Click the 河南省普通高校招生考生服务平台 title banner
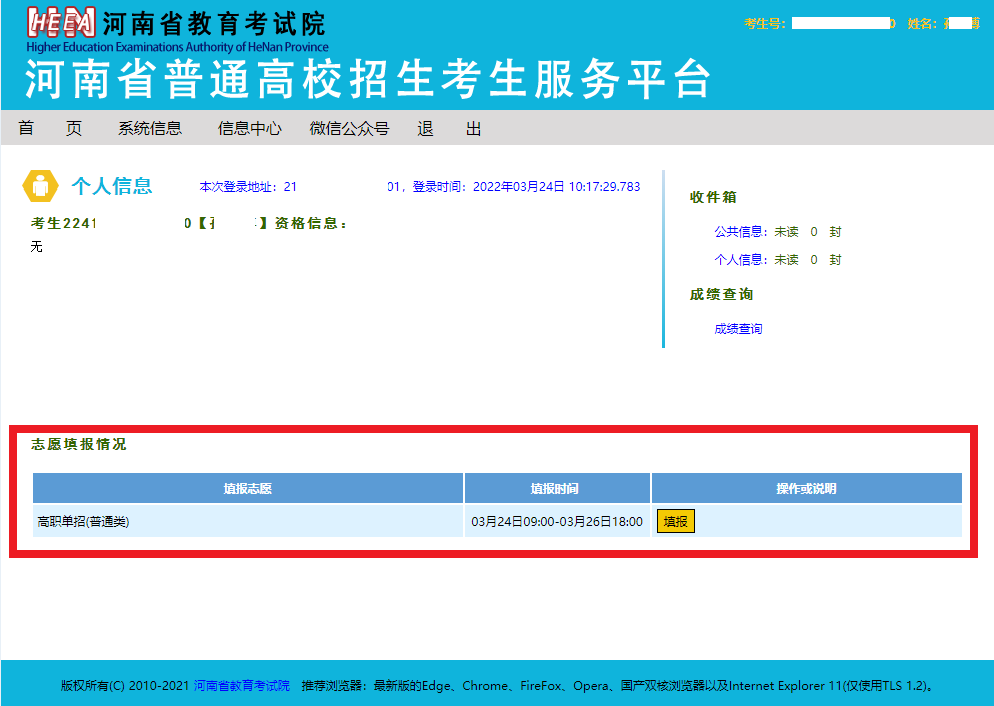Image resolution: width=994 pixels, height=706 pixels. tap(367, 80)
